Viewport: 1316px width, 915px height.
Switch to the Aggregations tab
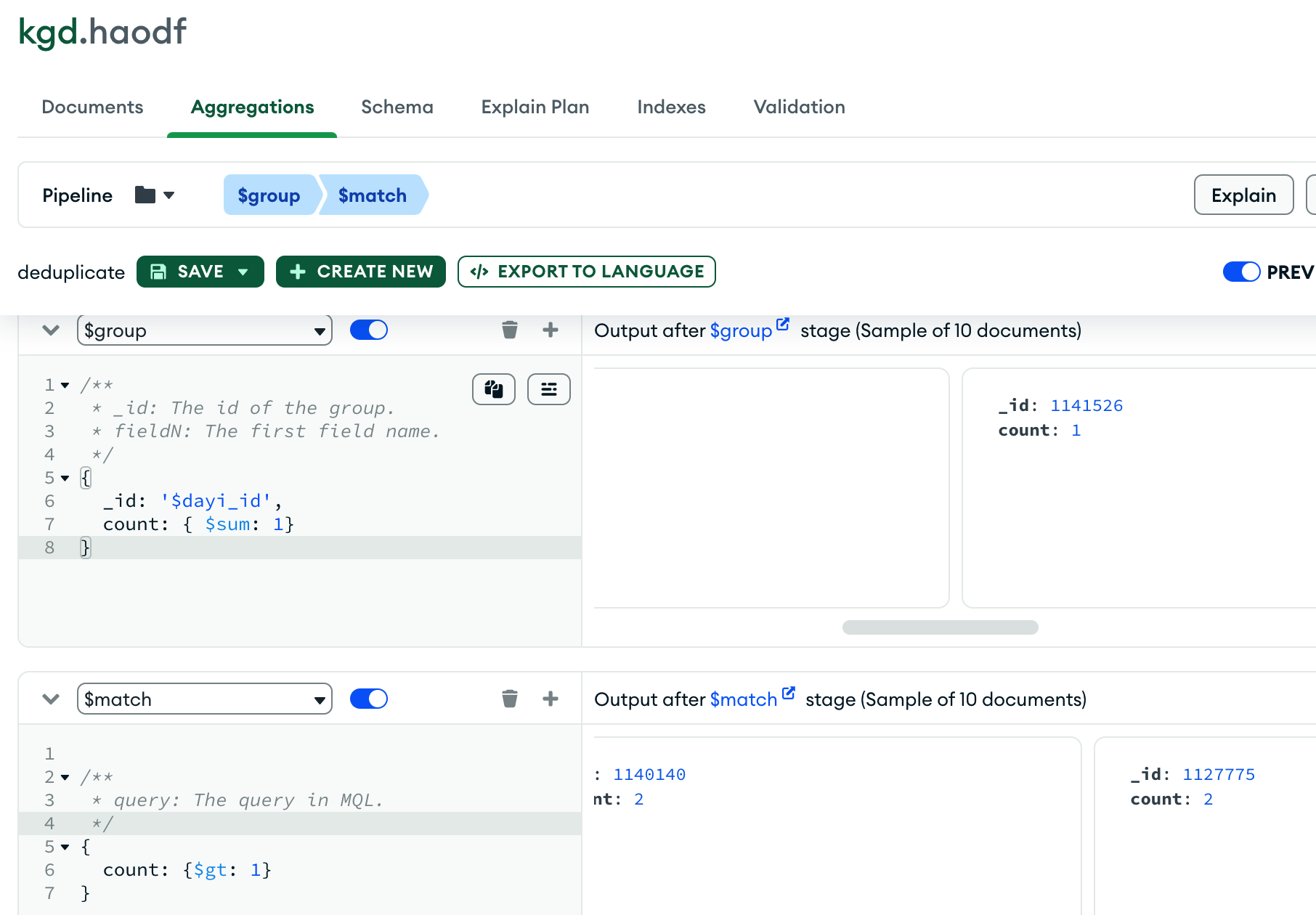click(x=252, y=107)
